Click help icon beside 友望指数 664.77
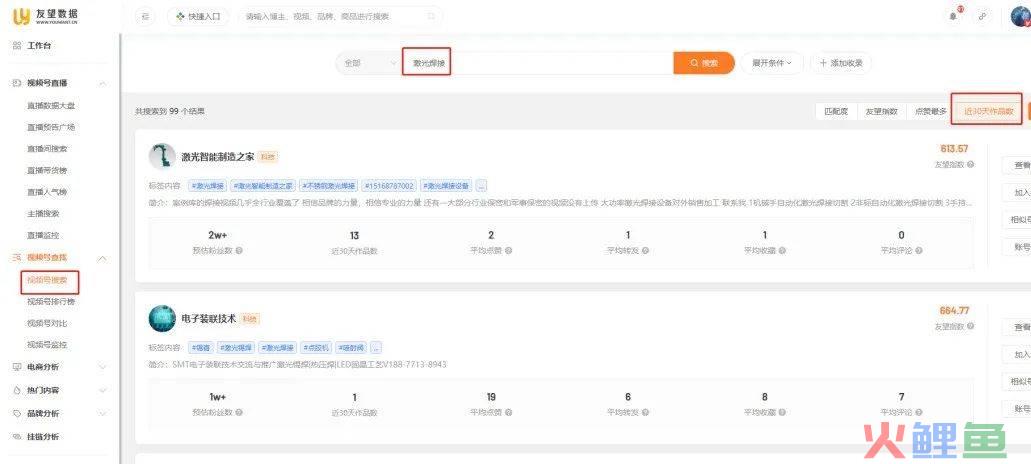Image resolution: width=1031 pixels, height=464 pixels. (x=971, y=327)
